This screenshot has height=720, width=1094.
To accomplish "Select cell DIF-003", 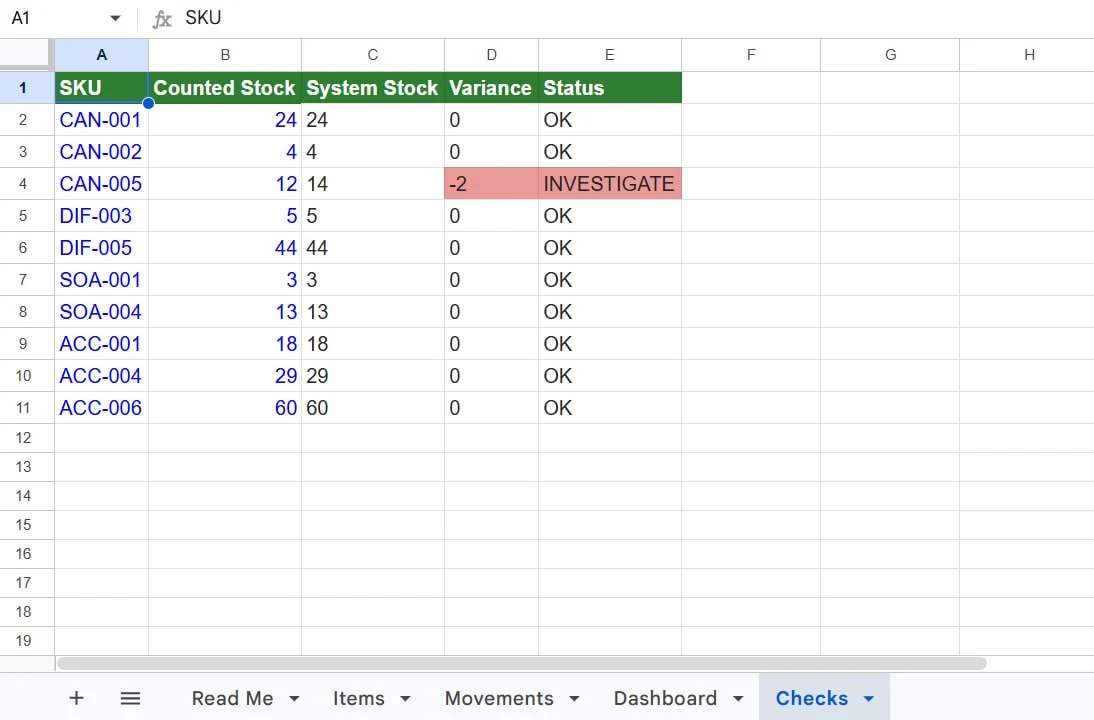I will [x=101, y=216].
